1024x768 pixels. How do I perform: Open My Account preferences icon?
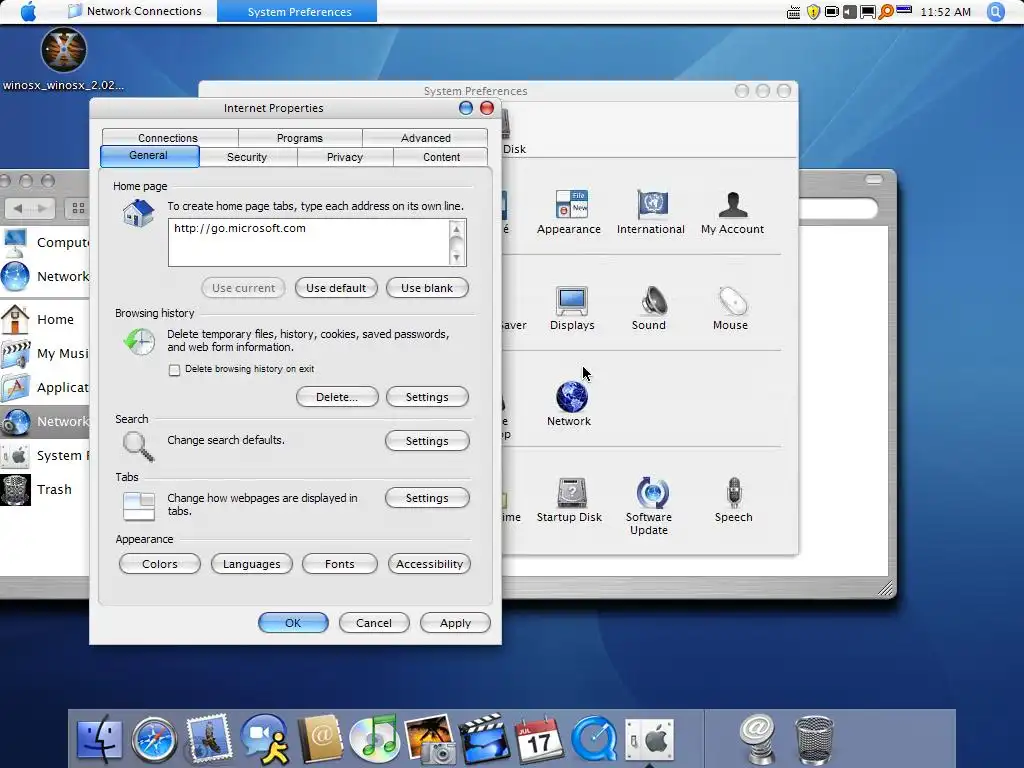[x=732, y=212]
